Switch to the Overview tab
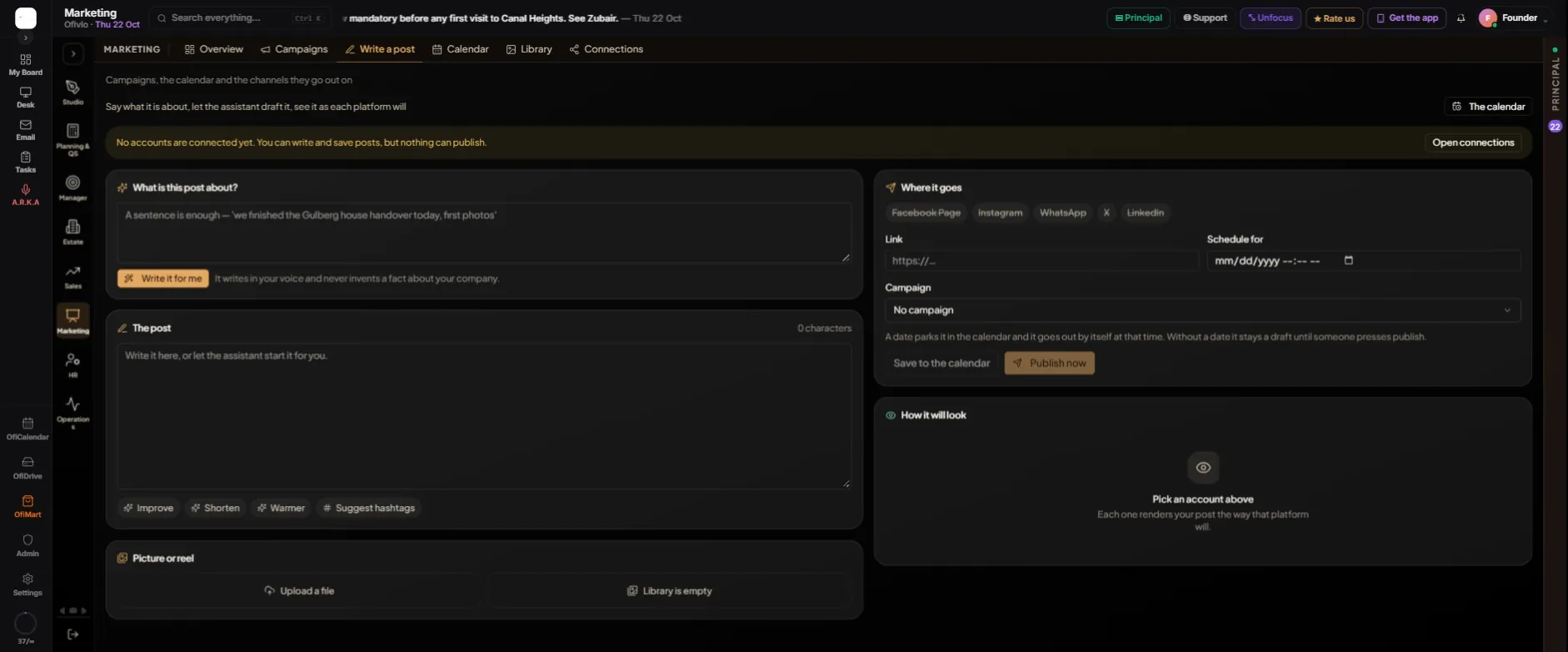The width and height of the screenshot is (1568, 652). click(214, 49)
